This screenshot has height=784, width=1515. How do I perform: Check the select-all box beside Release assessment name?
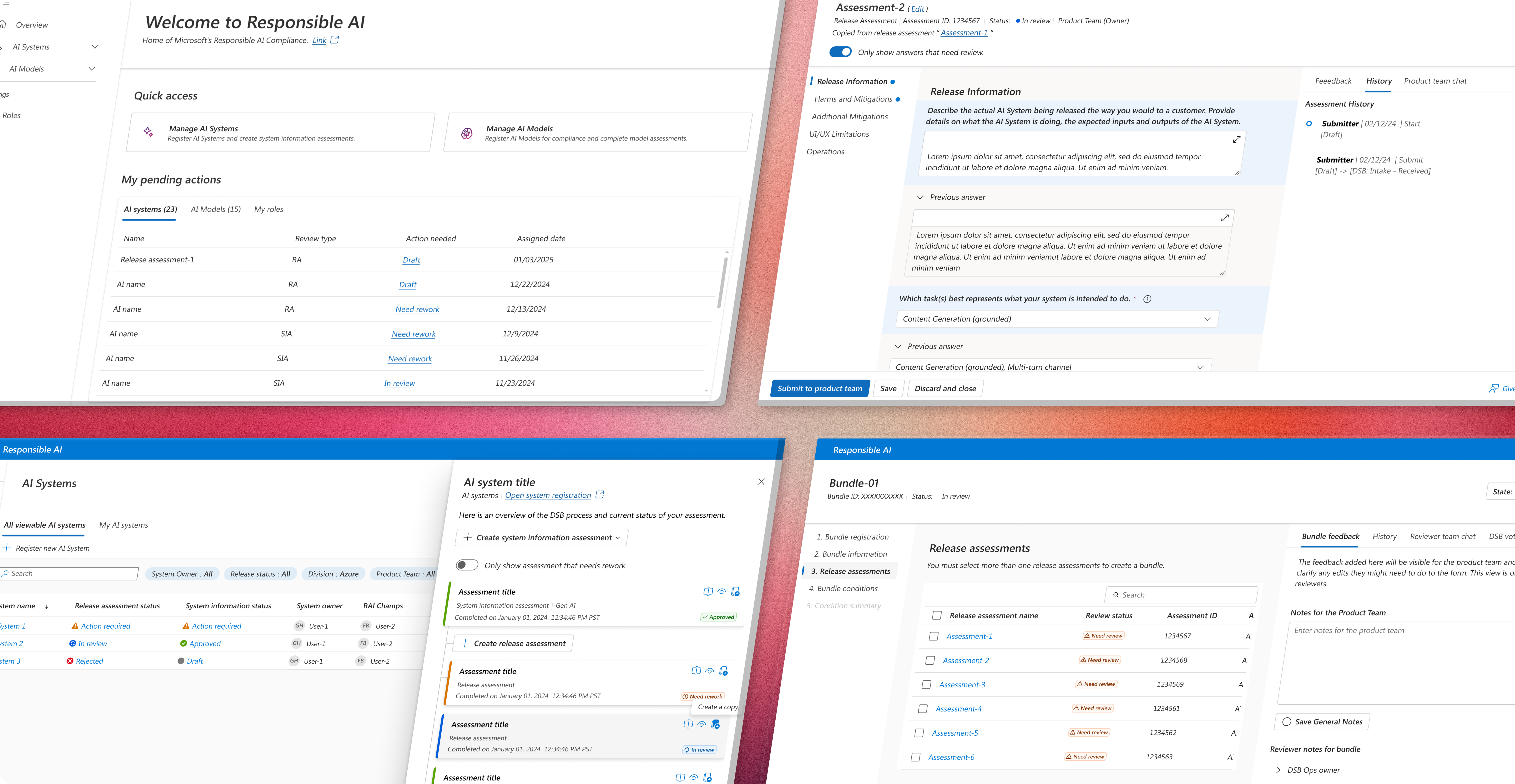[937, 615]
